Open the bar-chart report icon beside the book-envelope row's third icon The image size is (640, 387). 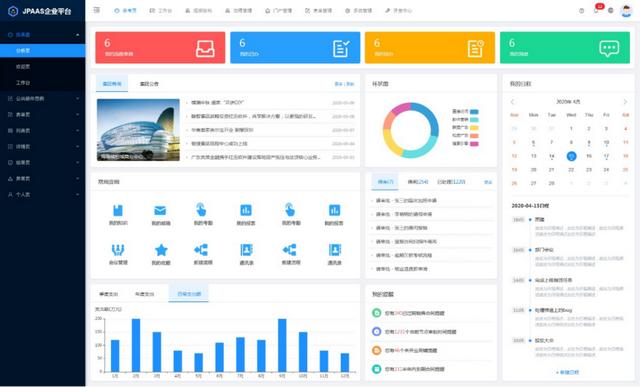pyautogui.click(x=246, y=210)
